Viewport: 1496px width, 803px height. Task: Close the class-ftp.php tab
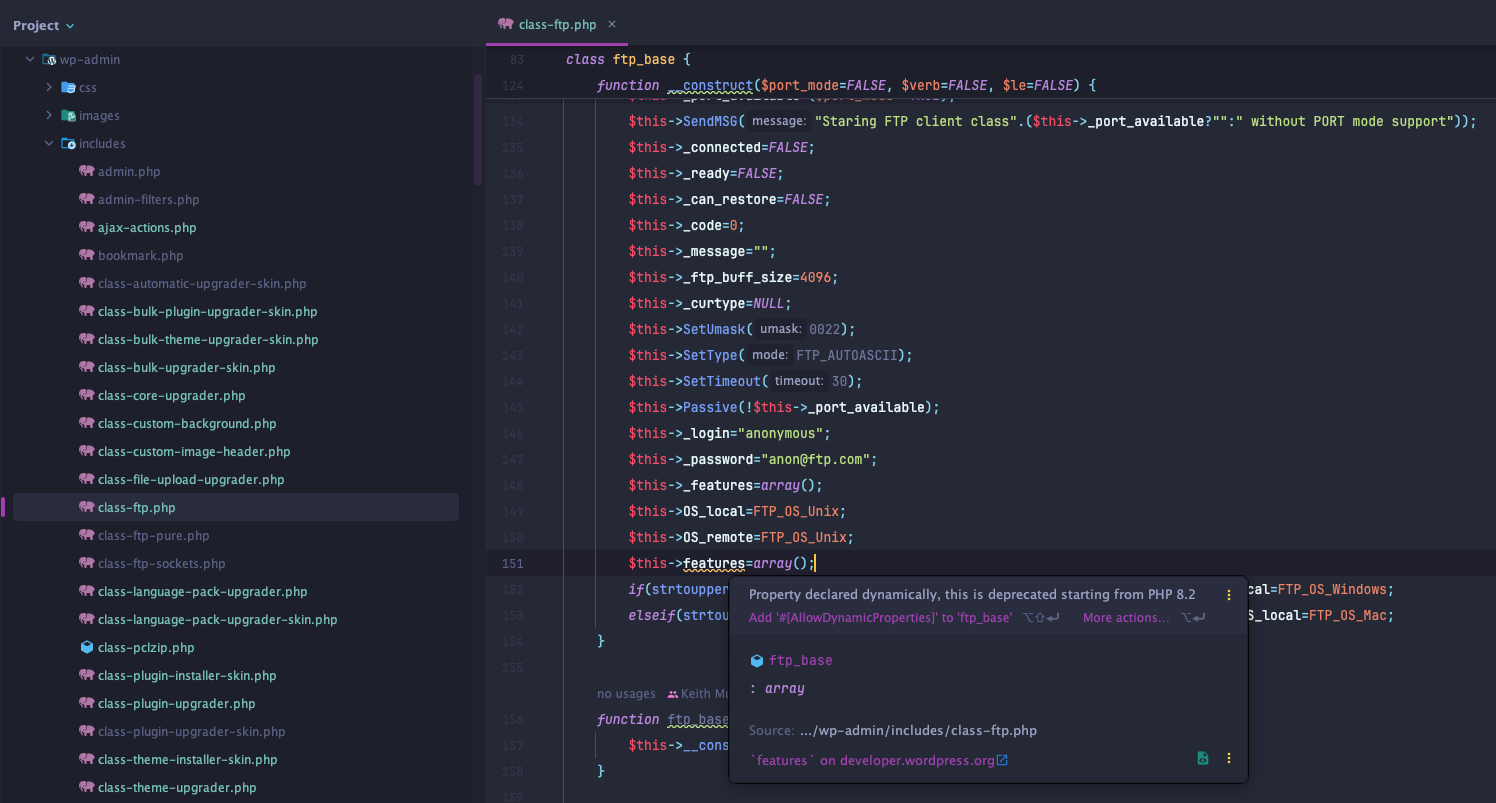point(612,24)
